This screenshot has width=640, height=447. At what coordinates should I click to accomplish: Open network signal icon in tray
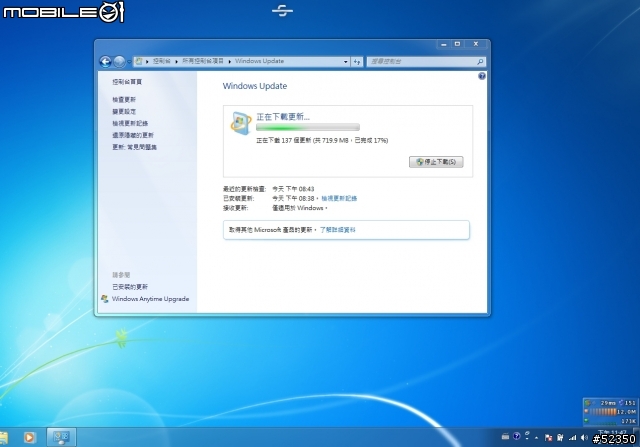pyautogui.click(x=573, y=438)
